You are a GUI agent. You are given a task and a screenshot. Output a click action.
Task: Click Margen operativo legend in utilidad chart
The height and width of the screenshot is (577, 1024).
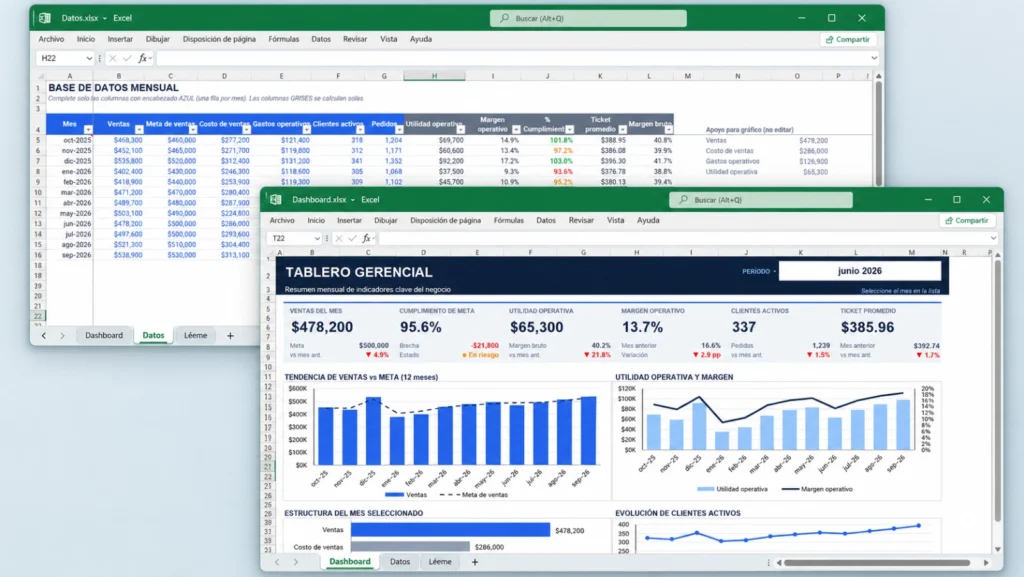point(817,489)
